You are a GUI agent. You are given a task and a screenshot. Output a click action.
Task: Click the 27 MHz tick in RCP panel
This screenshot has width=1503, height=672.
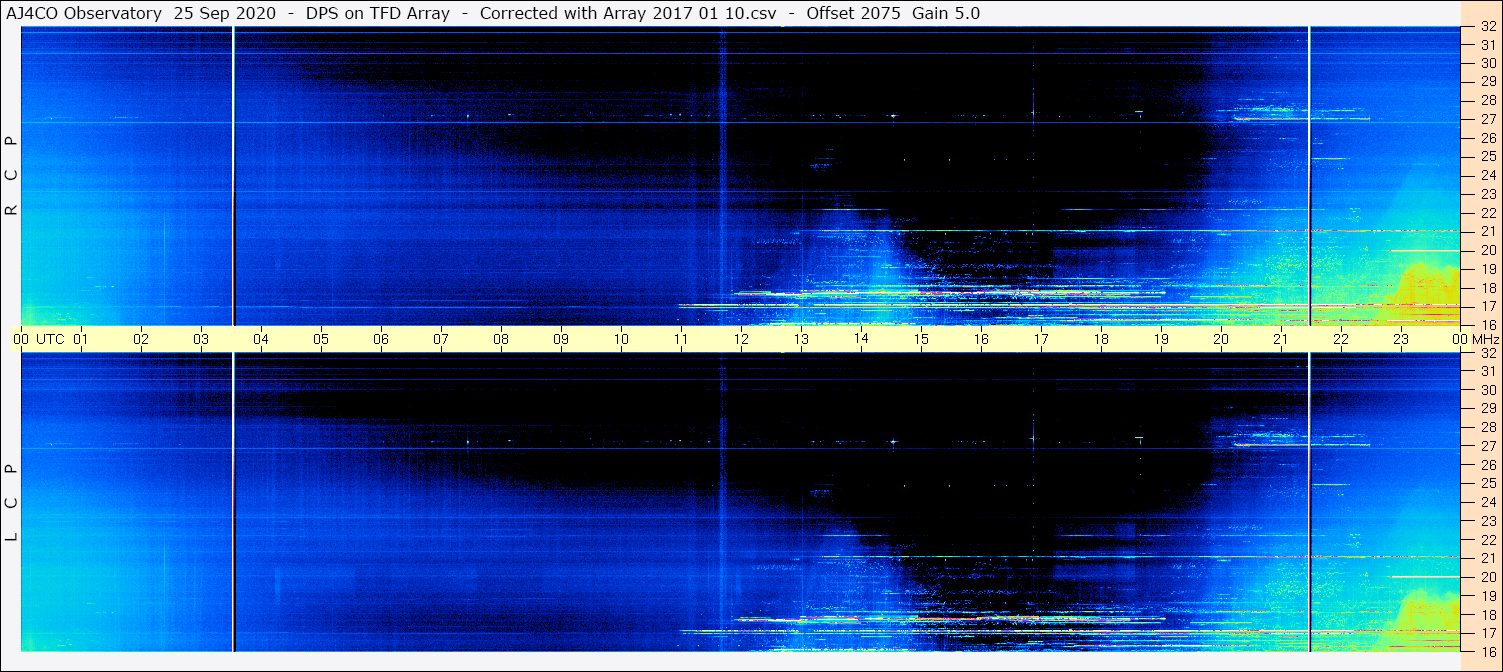(1487, 120)
